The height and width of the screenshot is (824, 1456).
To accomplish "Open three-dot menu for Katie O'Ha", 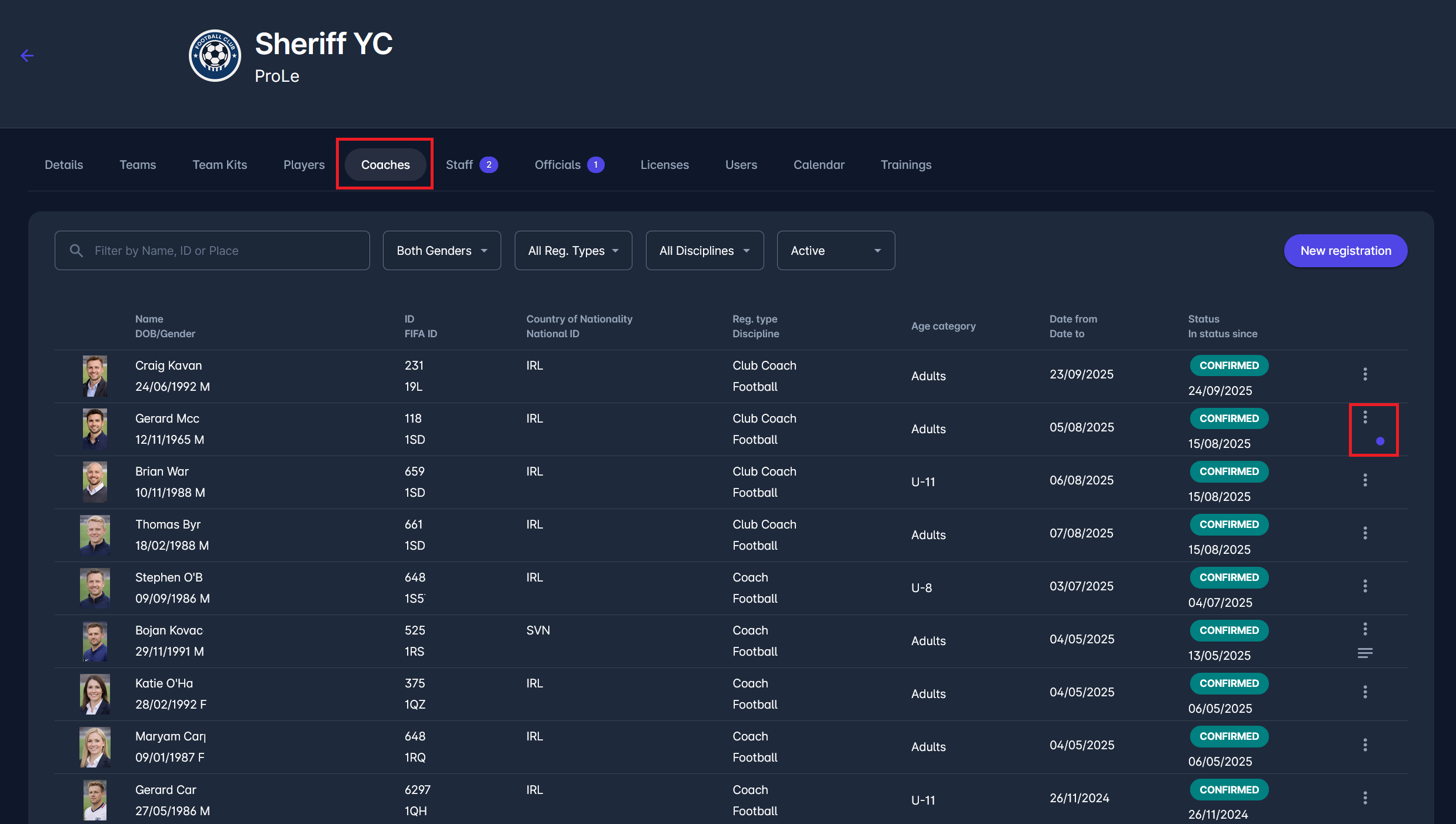I will (1365, 692).
